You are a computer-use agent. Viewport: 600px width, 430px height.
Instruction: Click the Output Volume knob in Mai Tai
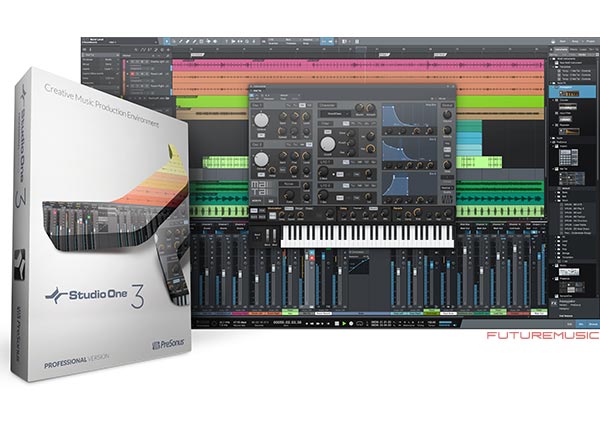(447, 115)
